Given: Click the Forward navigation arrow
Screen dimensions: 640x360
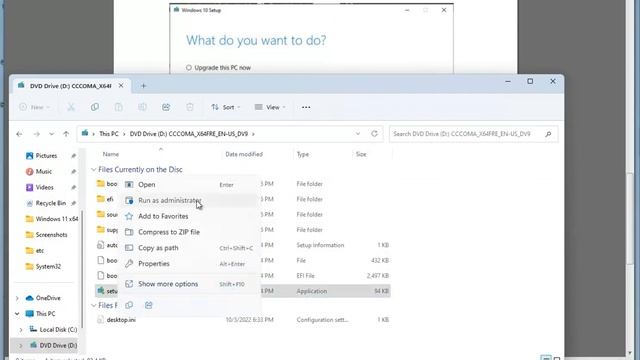Looking at the screenshot, I should (36, 134).
